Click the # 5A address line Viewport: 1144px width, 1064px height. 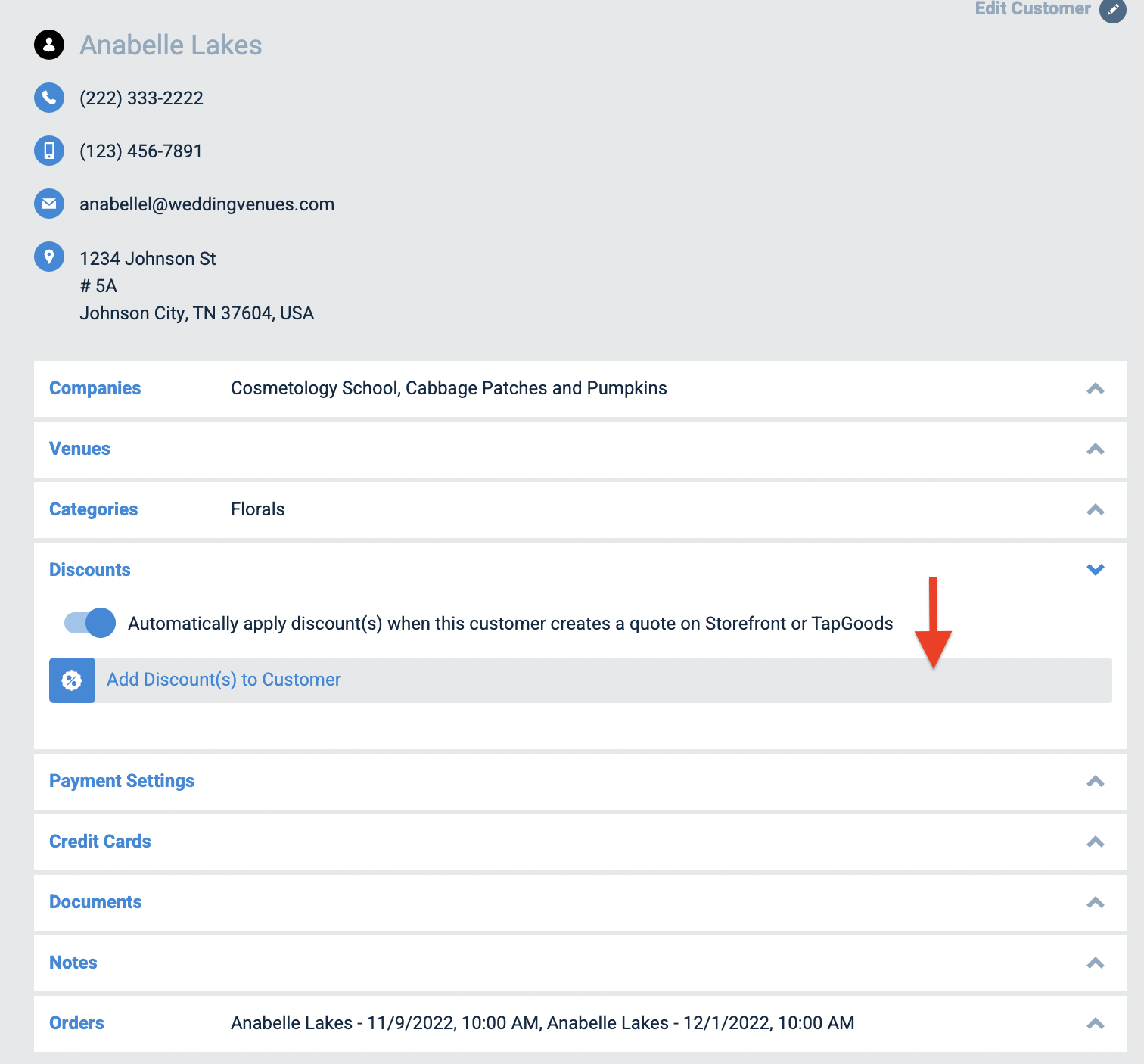[x=98, y=286]
